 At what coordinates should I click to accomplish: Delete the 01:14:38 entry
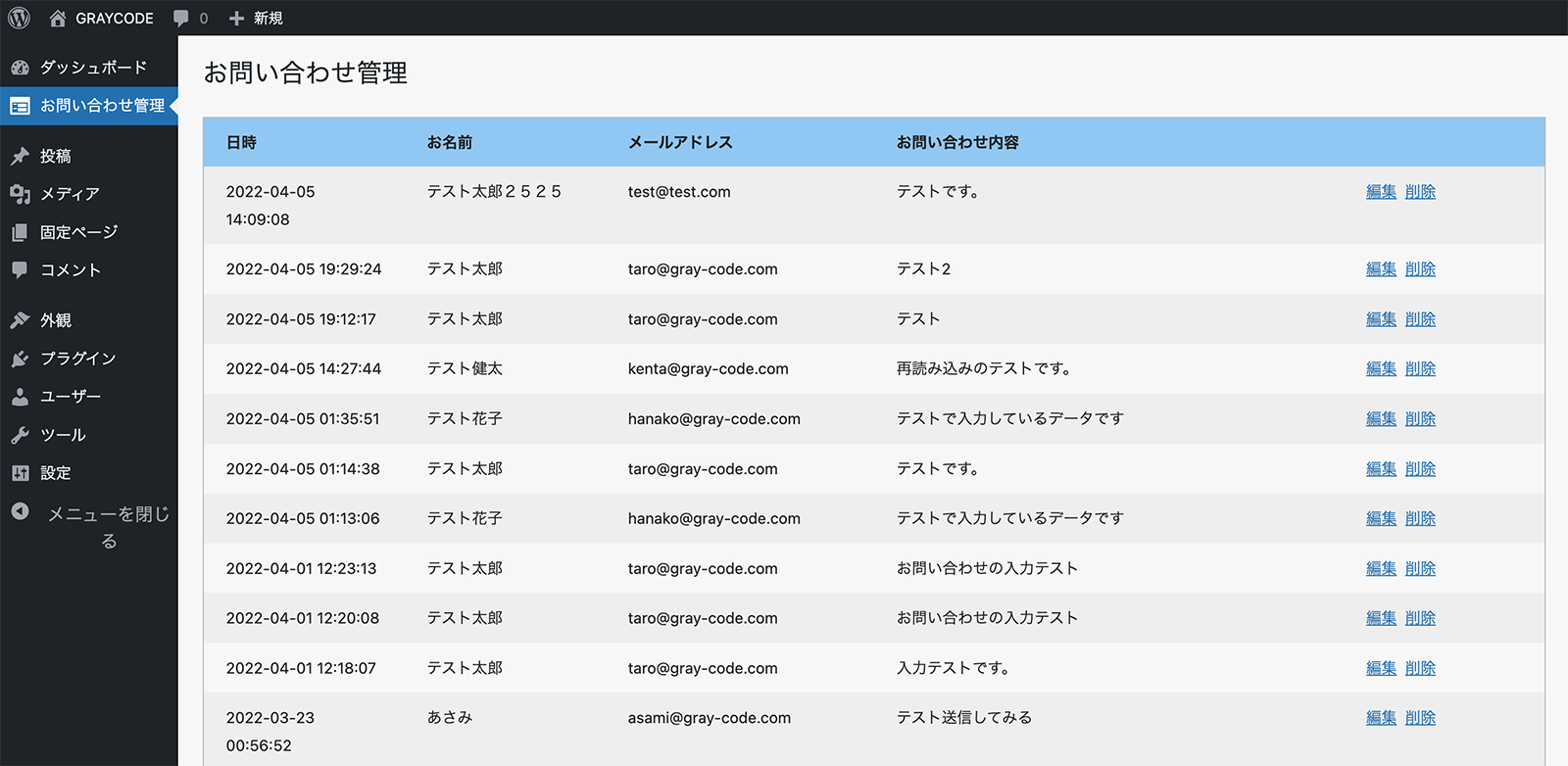click(x=1420, y=469)
